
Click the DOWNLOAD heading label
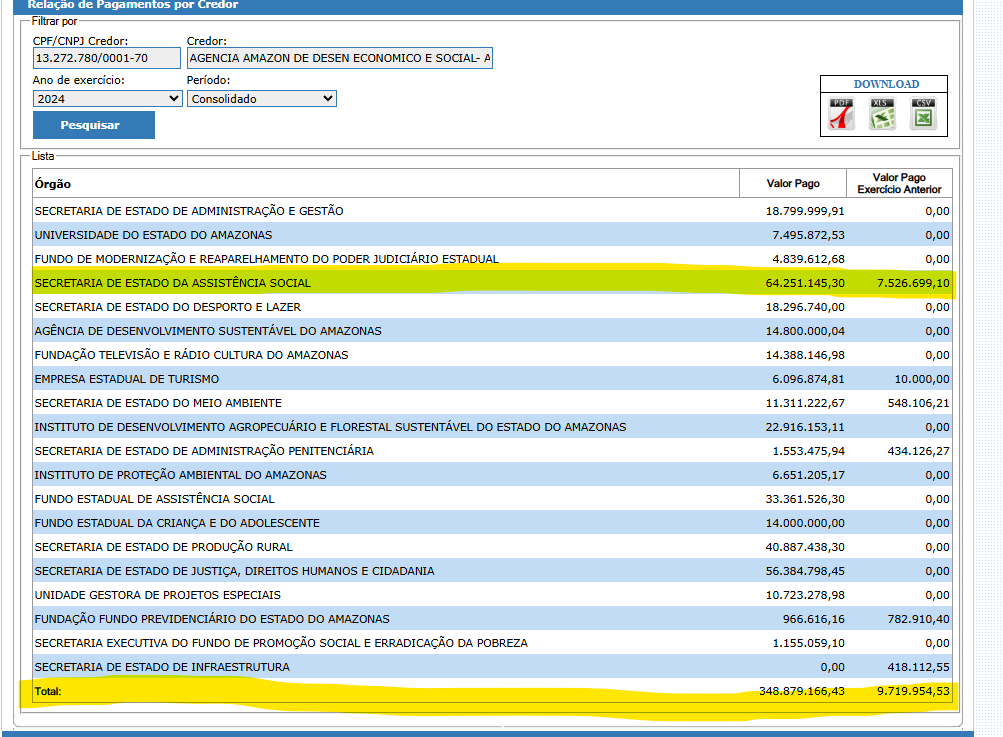point(886,84)
